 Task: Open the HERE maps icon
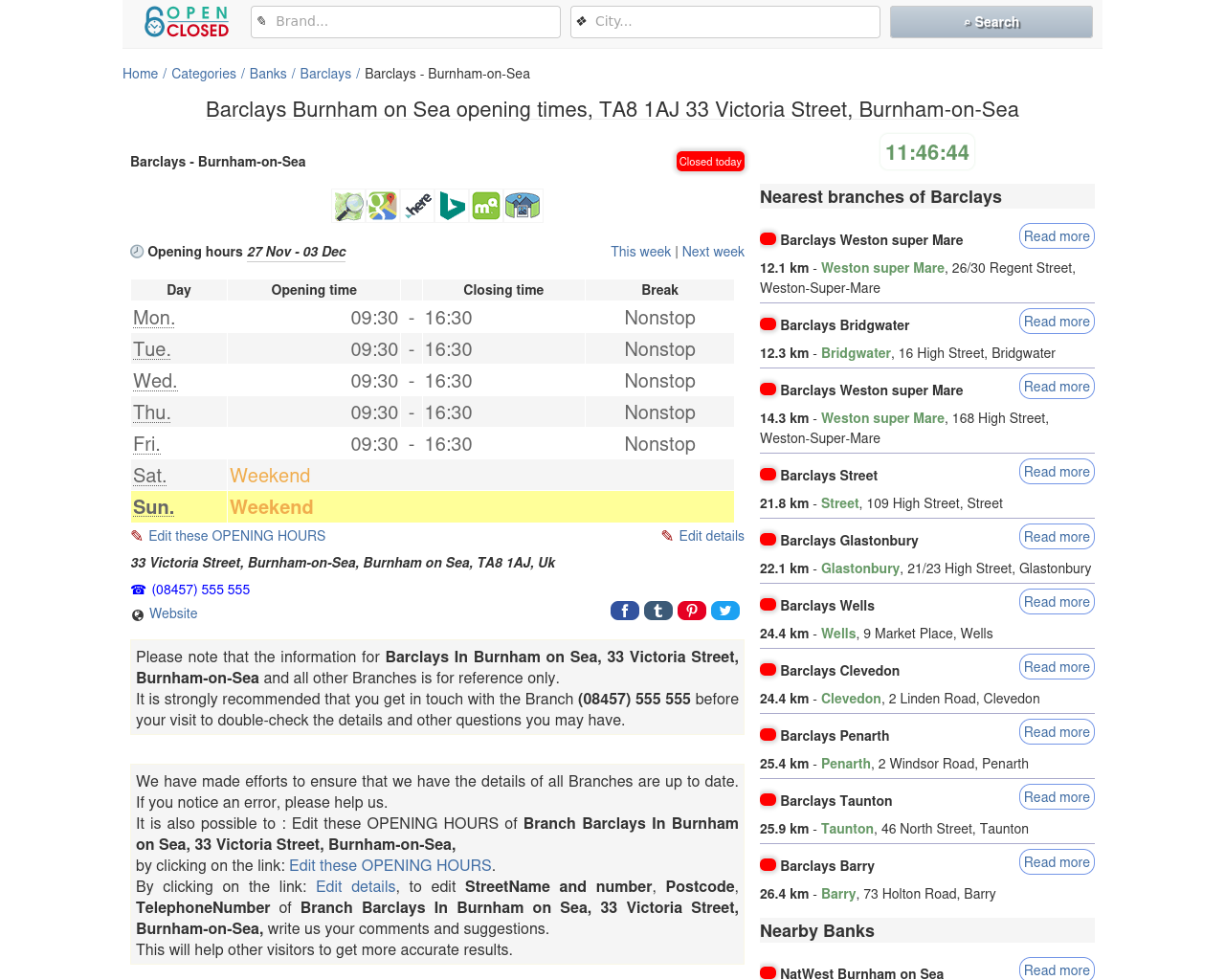click(417, 206)
